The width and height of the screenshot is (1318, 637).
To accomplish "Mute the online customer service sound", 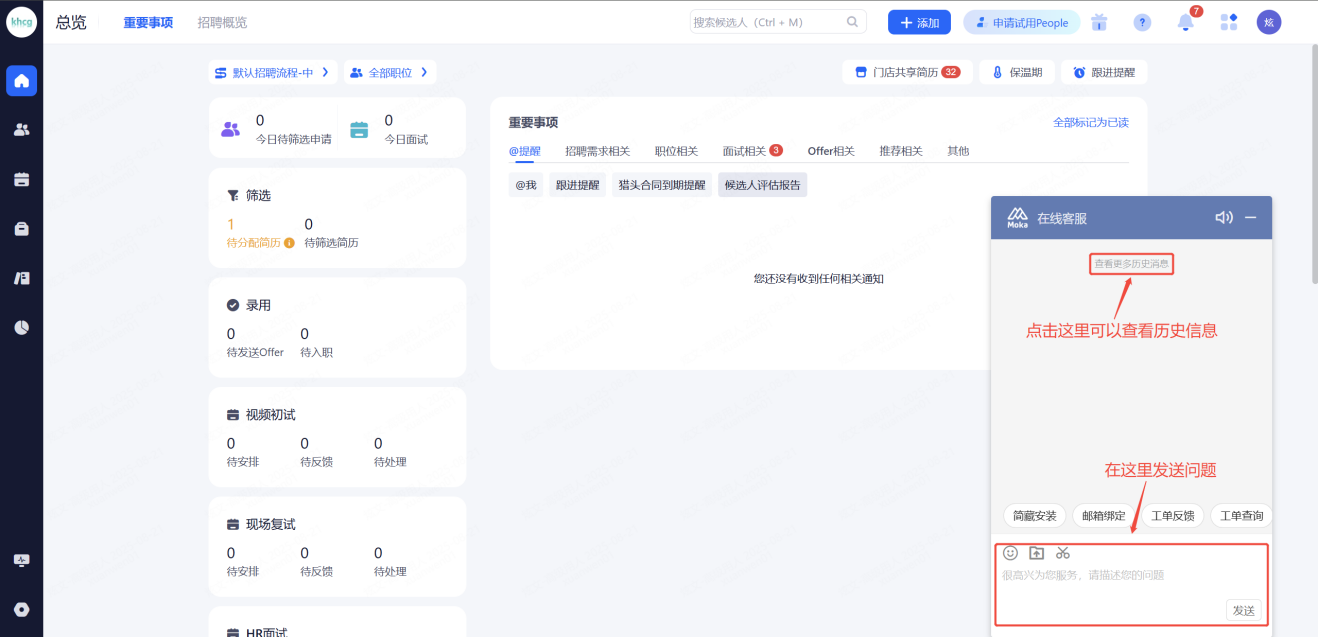I will (x=1223, y=217).
